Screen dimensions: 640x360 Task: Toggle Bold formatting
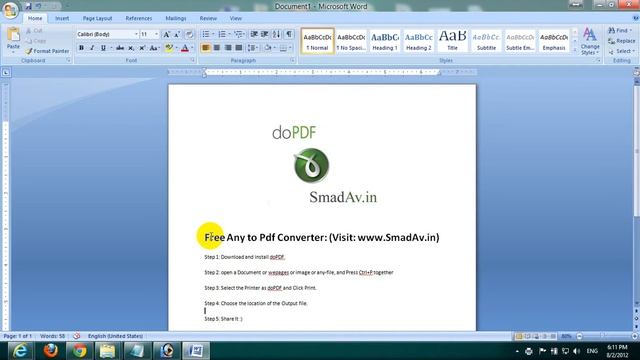[x=81, y=48]
